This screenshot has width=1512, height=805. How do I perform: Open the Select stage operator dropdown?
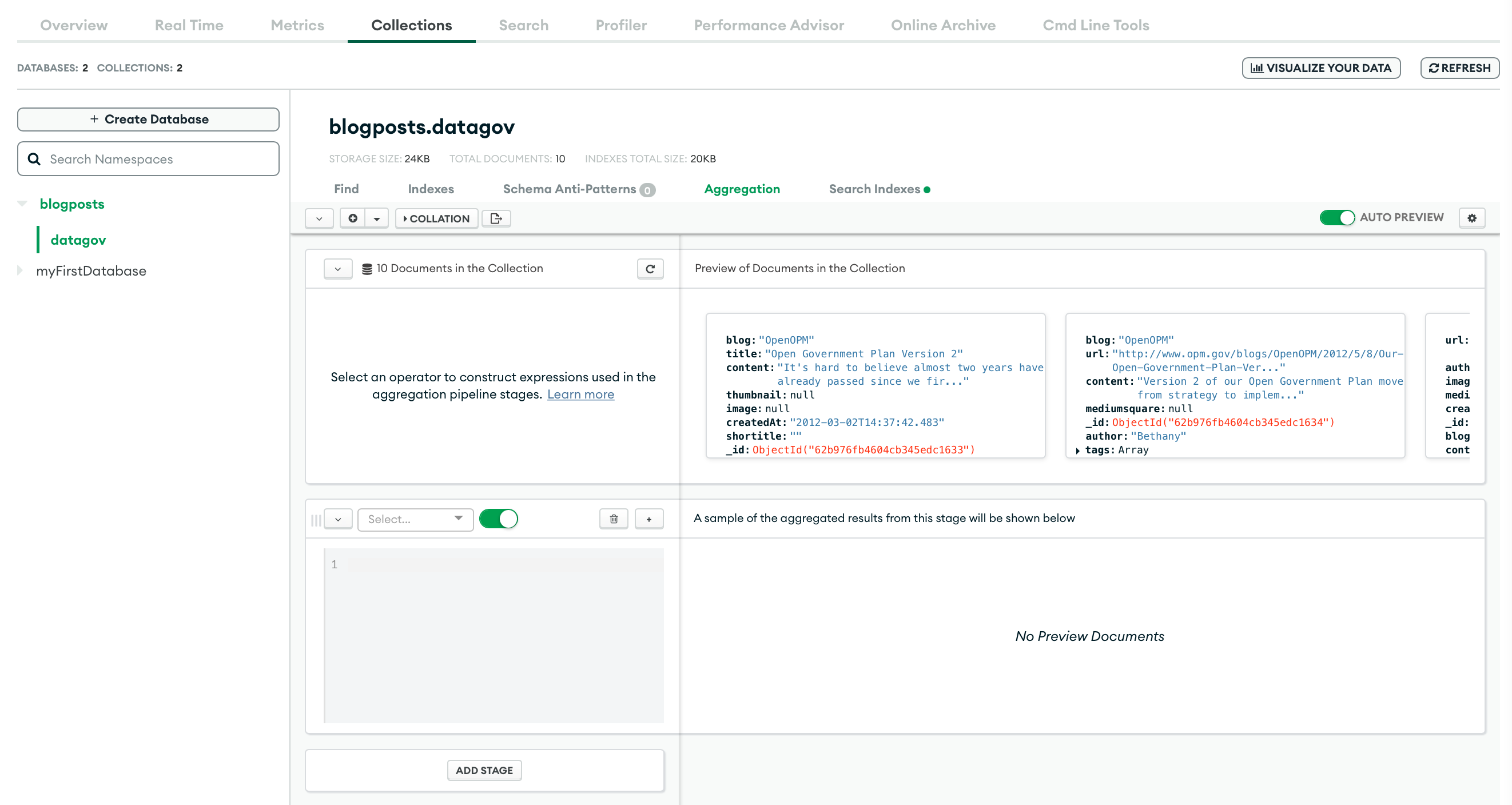pyautogui.click(x=415, y=519)
